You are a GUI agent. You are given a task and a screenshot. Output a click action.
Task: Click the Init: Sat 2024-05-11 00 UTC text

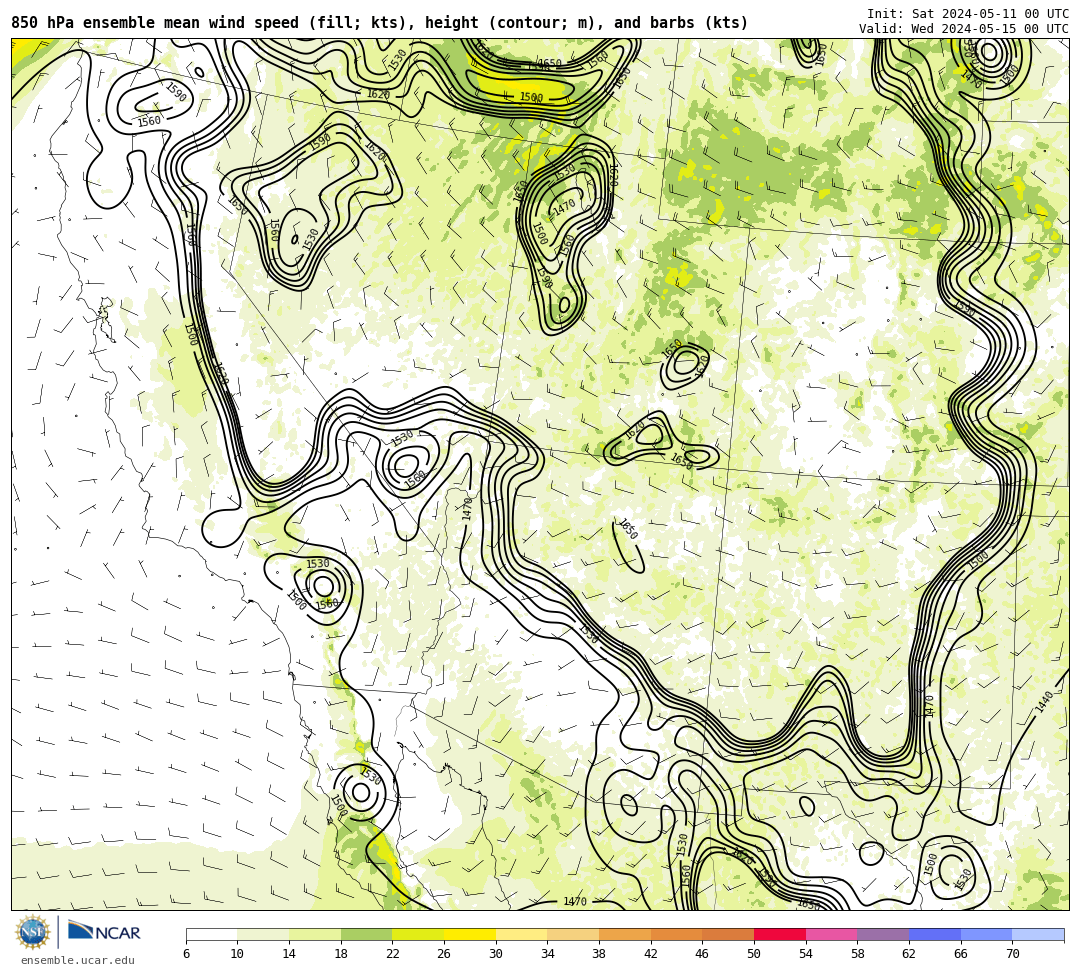pos(968,14)
